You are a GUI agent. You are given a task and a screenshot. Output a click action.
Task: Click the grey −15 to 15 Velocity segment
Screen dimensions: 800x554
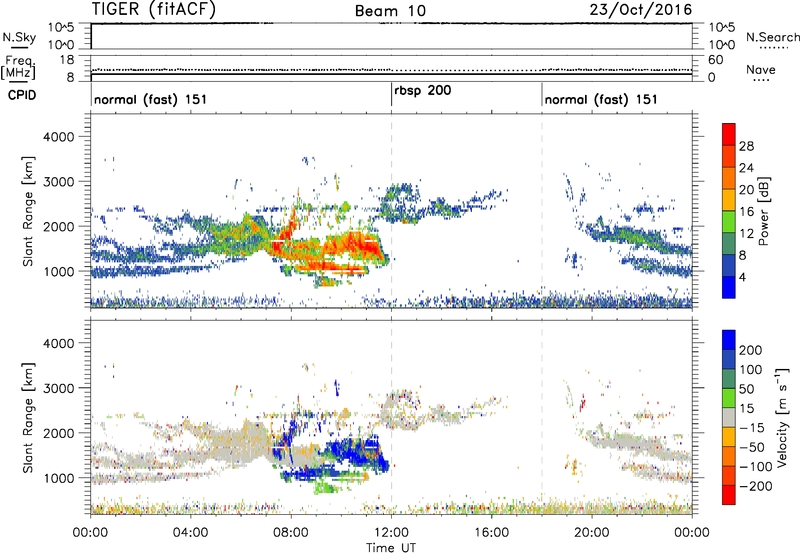coord(729,418)
